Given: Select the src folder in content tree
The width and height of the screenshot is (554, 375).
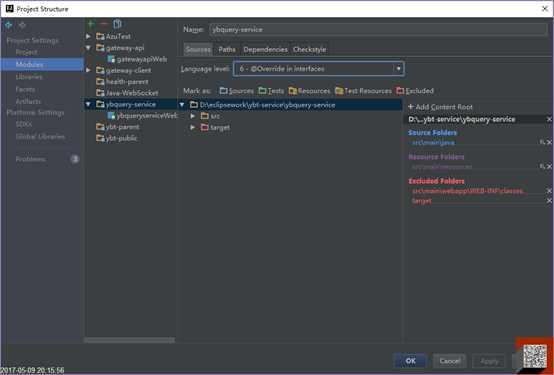Looking at the screenshot, I should 210,116.
